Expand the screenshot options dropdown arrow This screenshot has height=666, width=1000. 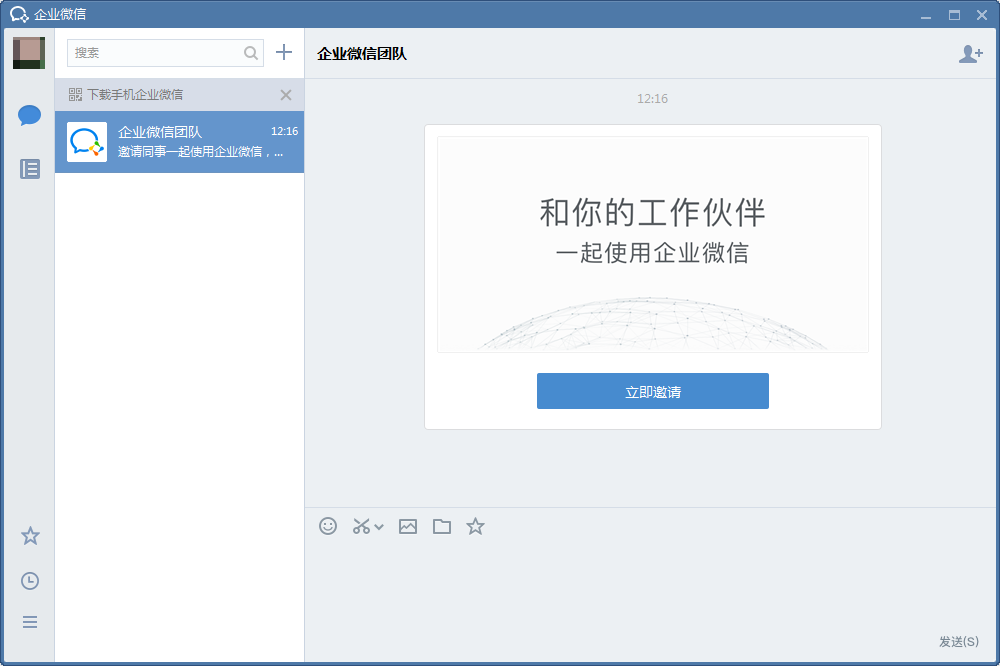[x=379, y=527]
